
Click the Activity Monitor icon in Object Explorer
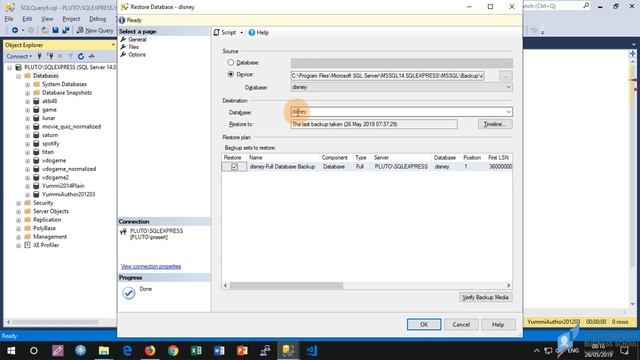click(91, 56)
